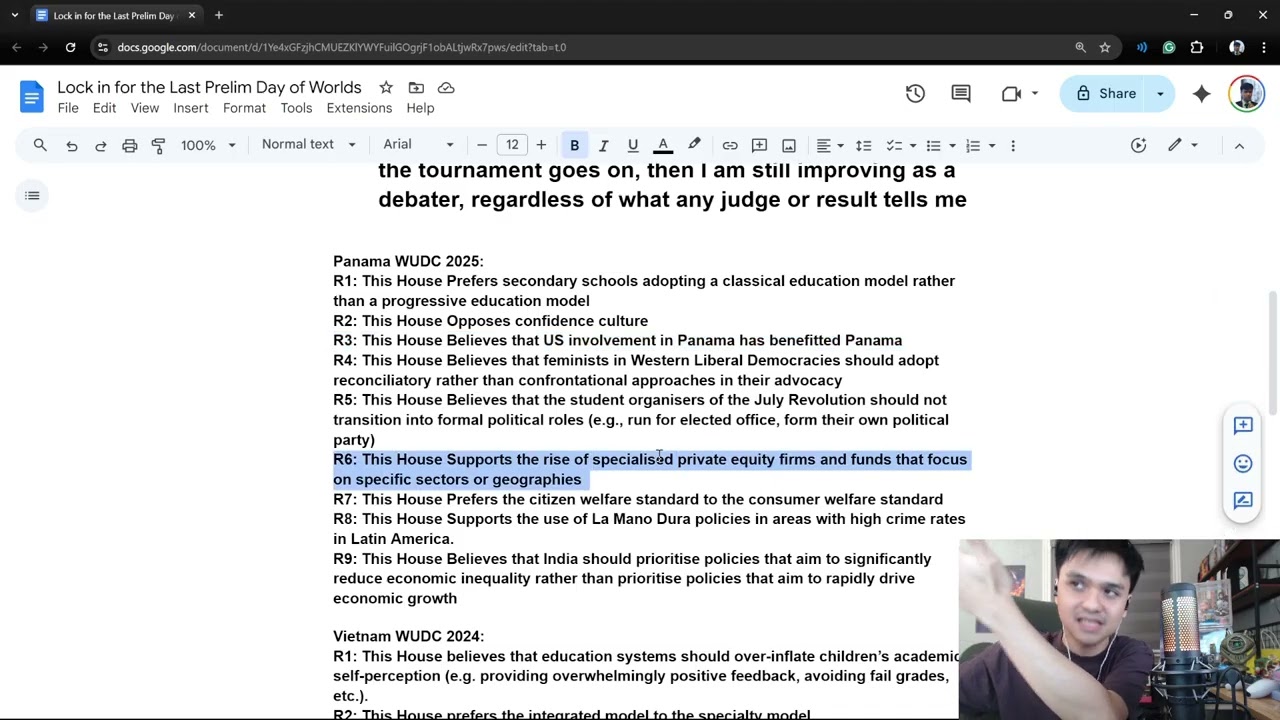1280x720 pixels.
Task: Open the Tools menu
Action: coord(296,108)
